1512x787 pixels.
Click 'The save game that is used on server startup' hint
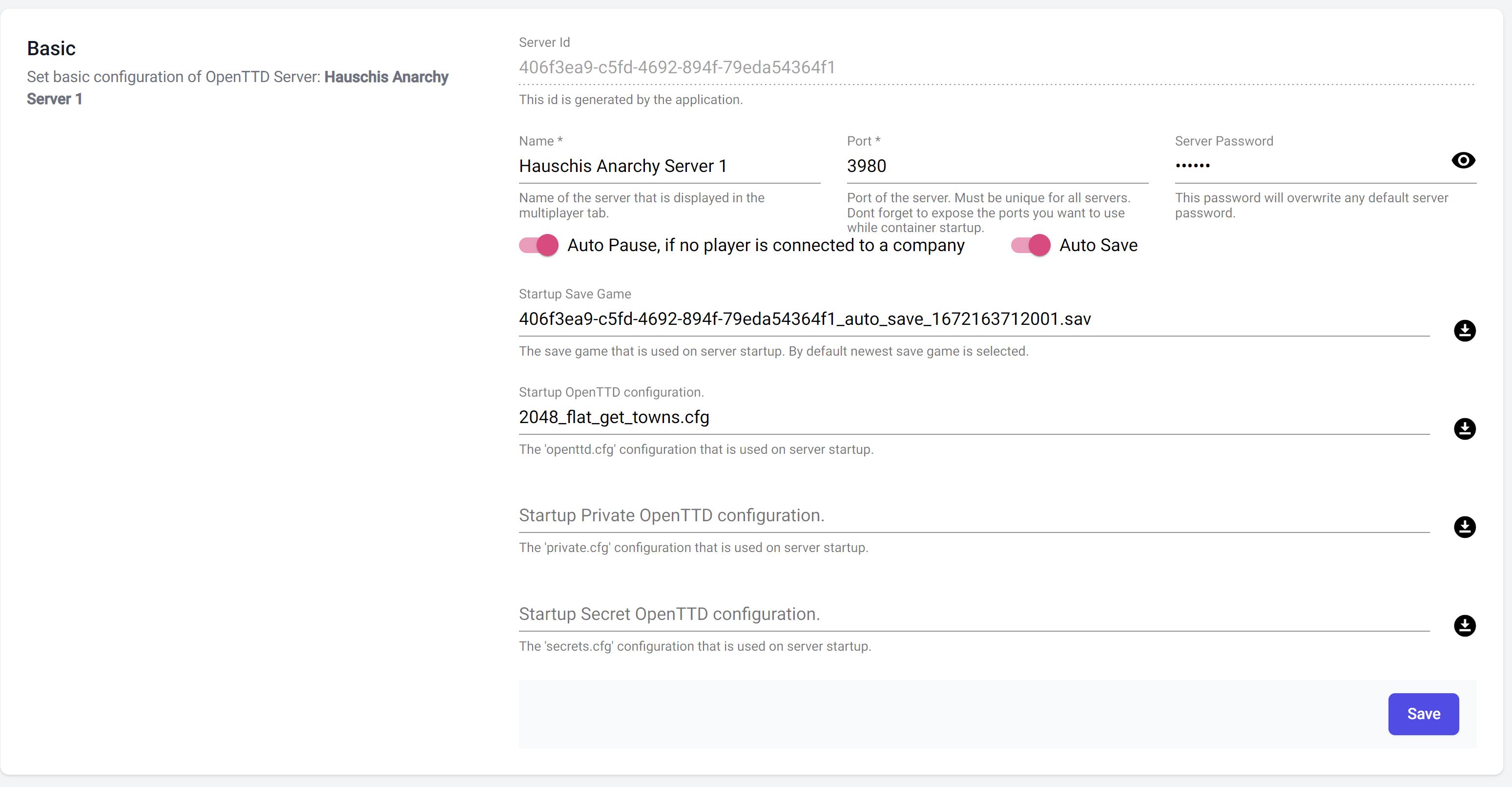tap(774, 351)
